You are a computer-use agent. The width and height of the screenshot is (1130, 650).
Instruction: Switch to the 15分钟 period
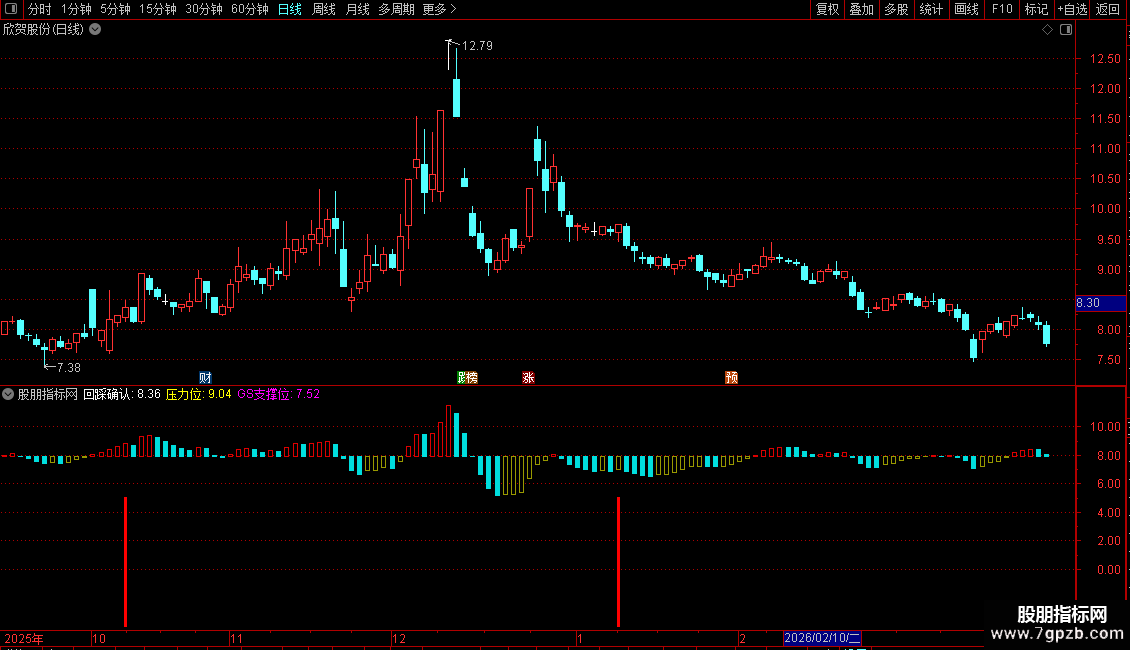pyautogui.click(x=157, y=9)
